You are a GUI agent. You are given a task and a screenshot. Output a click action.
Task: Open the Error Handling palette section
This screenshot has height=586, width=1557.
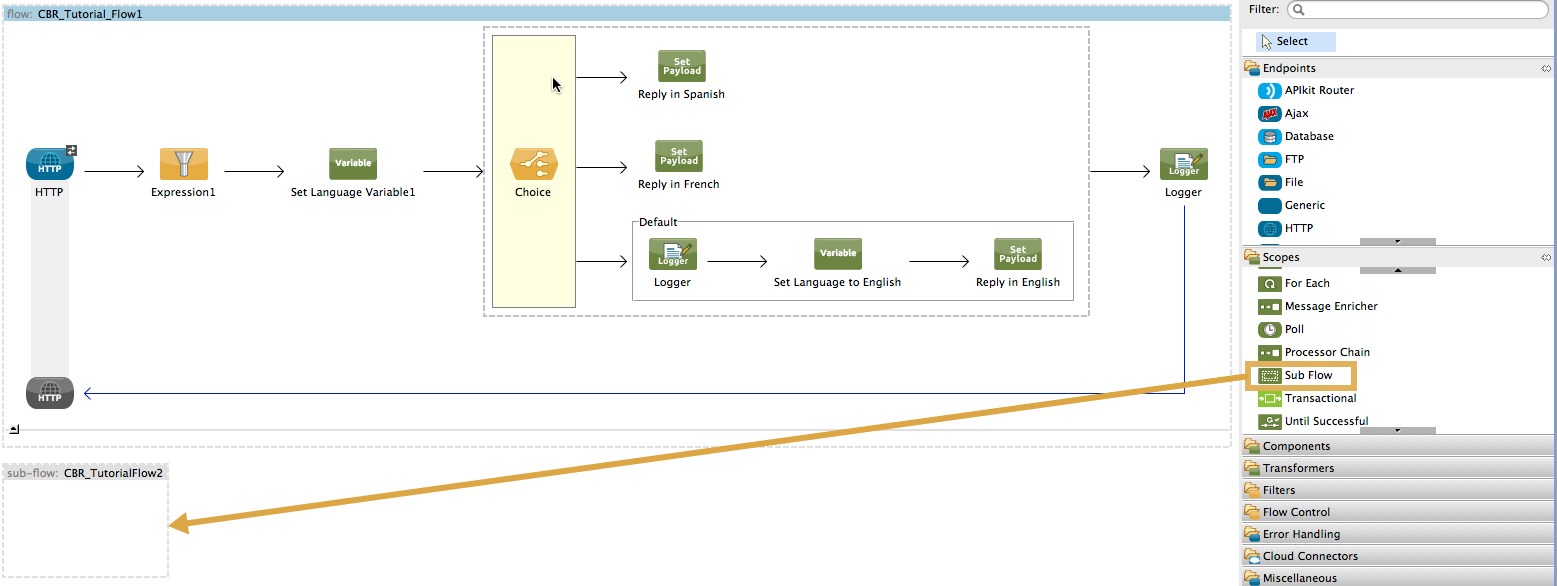click(x=1301, y=534)
